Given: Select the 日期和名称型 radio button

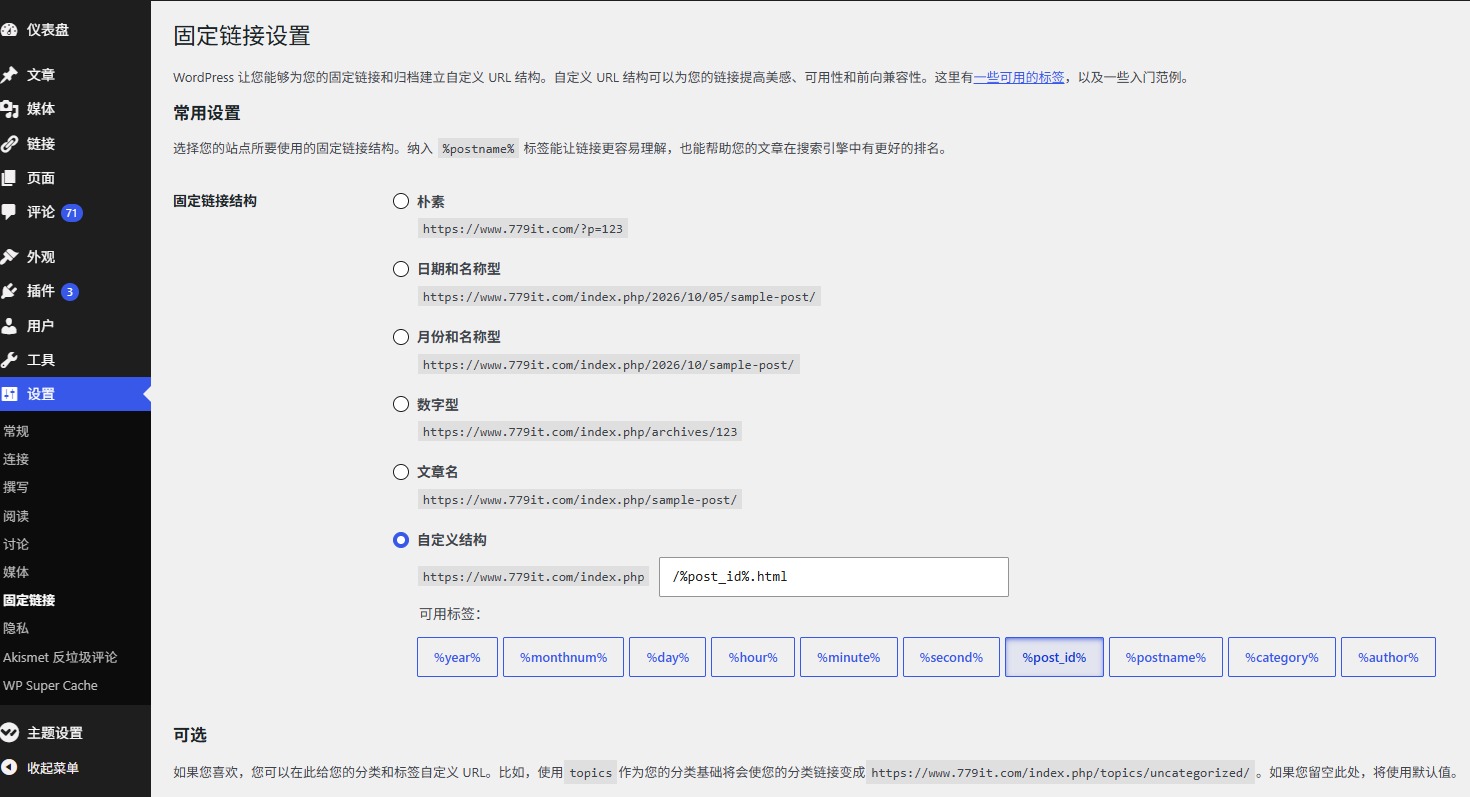Looking at the screenshot, I should 401,269.
